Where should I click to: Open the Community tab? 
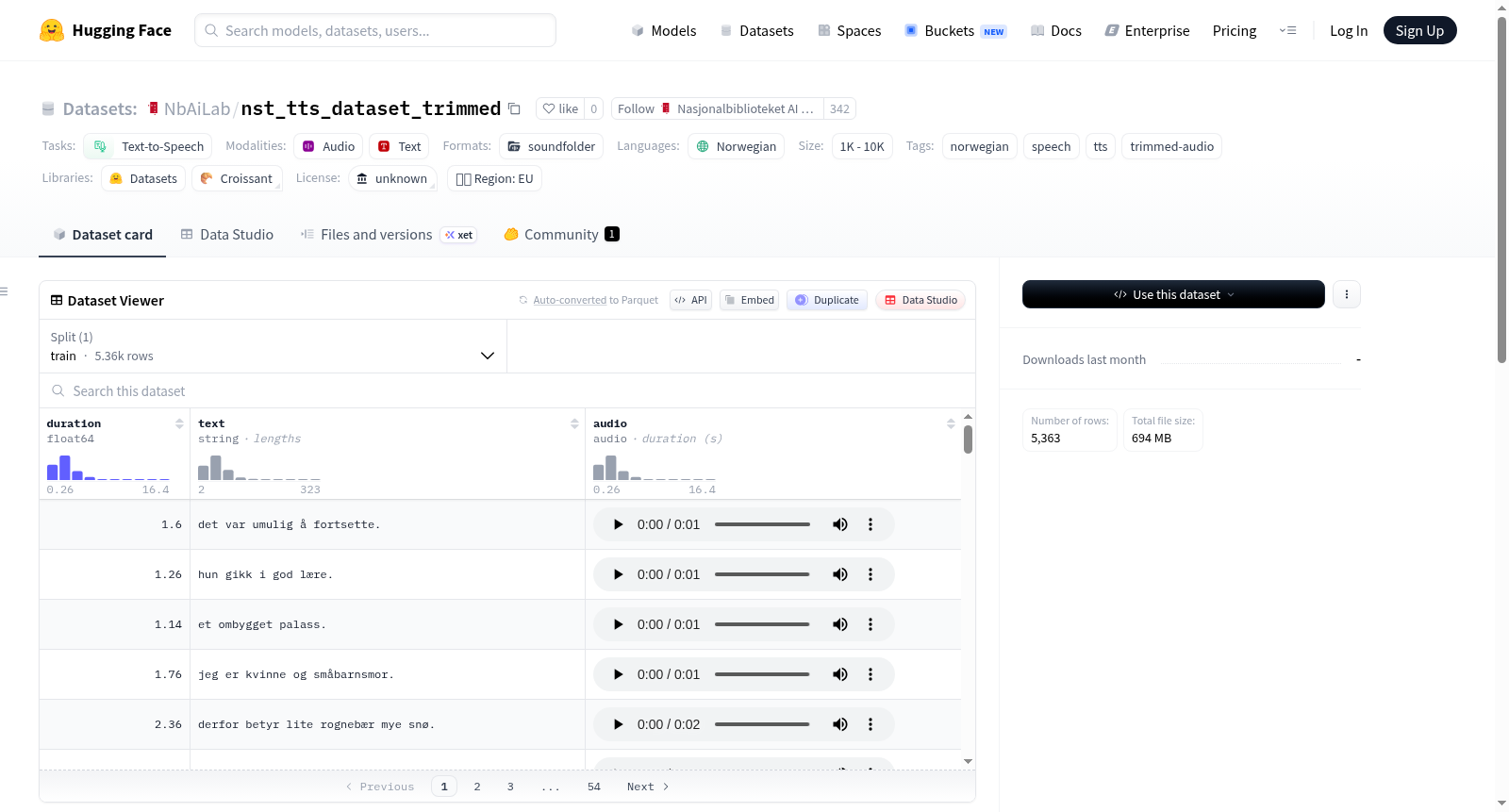pyautogui.click(x=562, y=235)
